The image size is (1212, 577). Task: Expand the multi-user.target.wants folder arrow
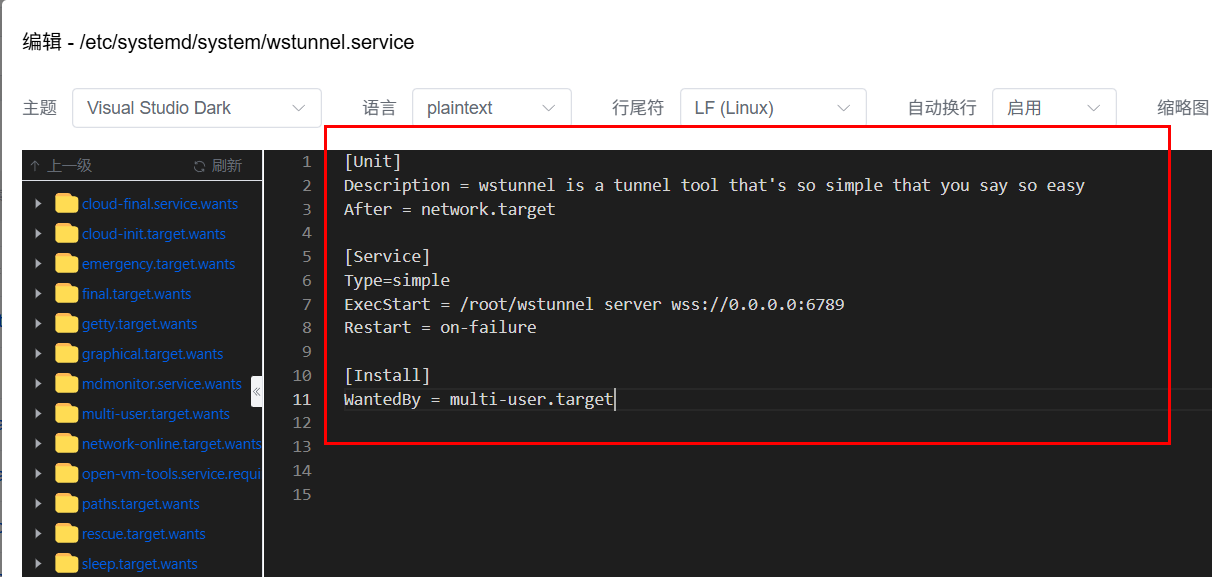coord(38,414)
